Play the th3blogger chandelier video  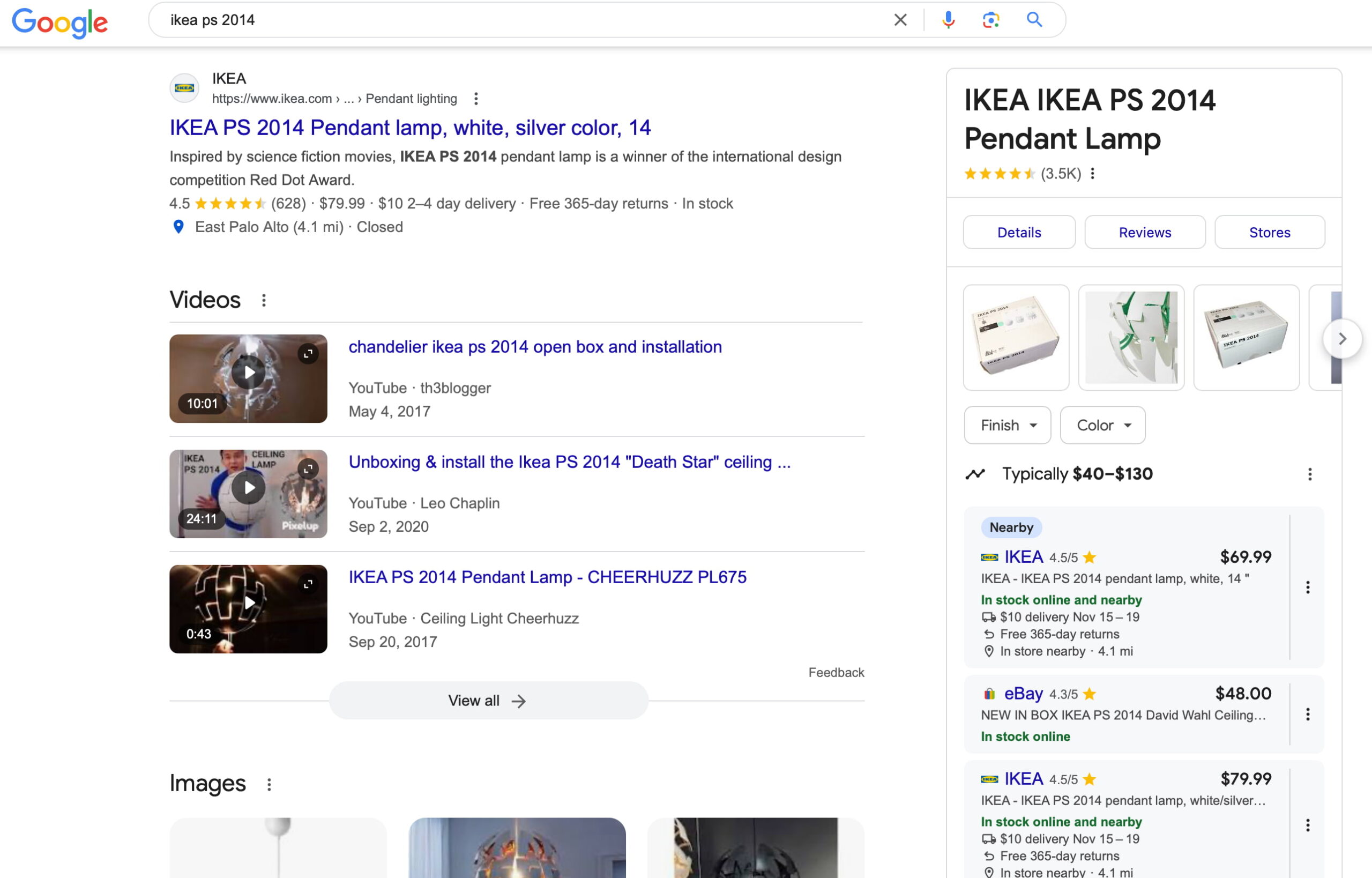(248, 373)
